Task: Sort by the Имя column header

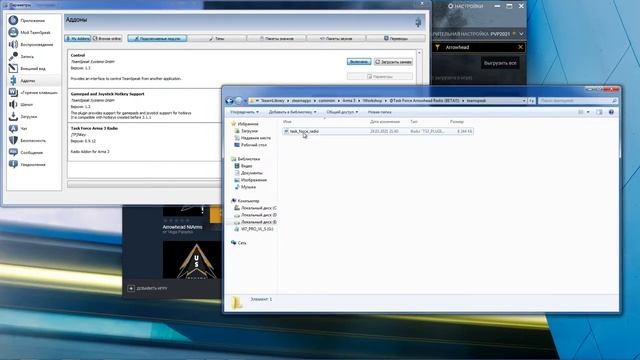Action: click(x=287, y=122)
